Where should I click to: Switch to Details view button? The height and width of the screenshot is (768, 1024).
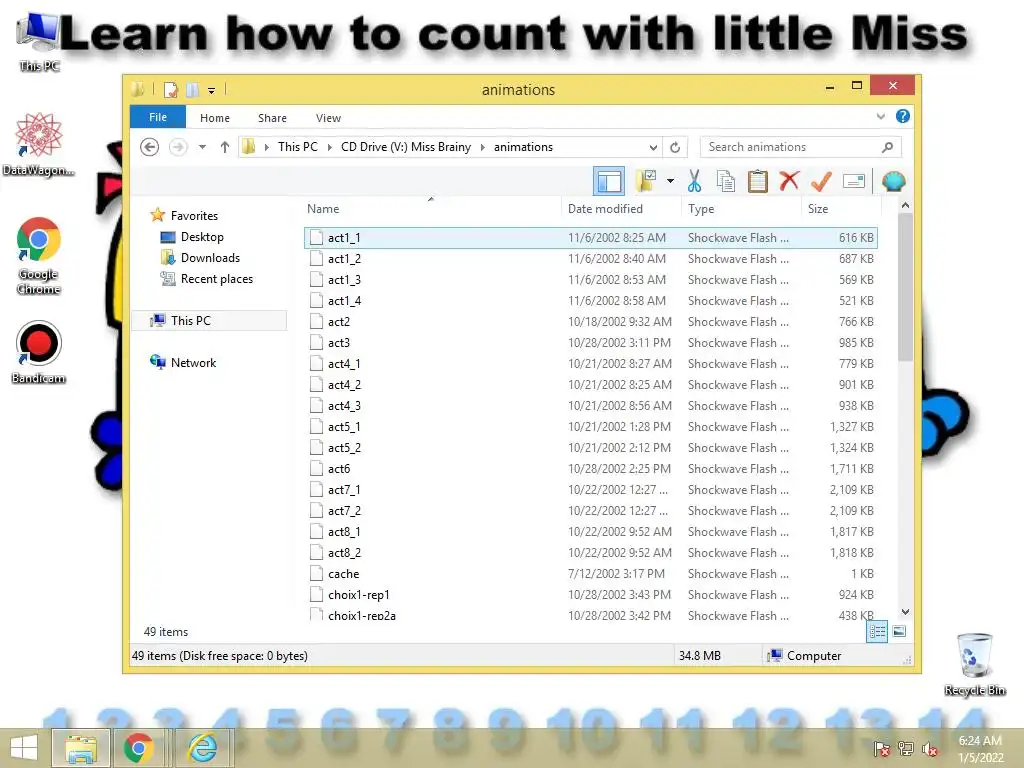[x=877, y=632]
